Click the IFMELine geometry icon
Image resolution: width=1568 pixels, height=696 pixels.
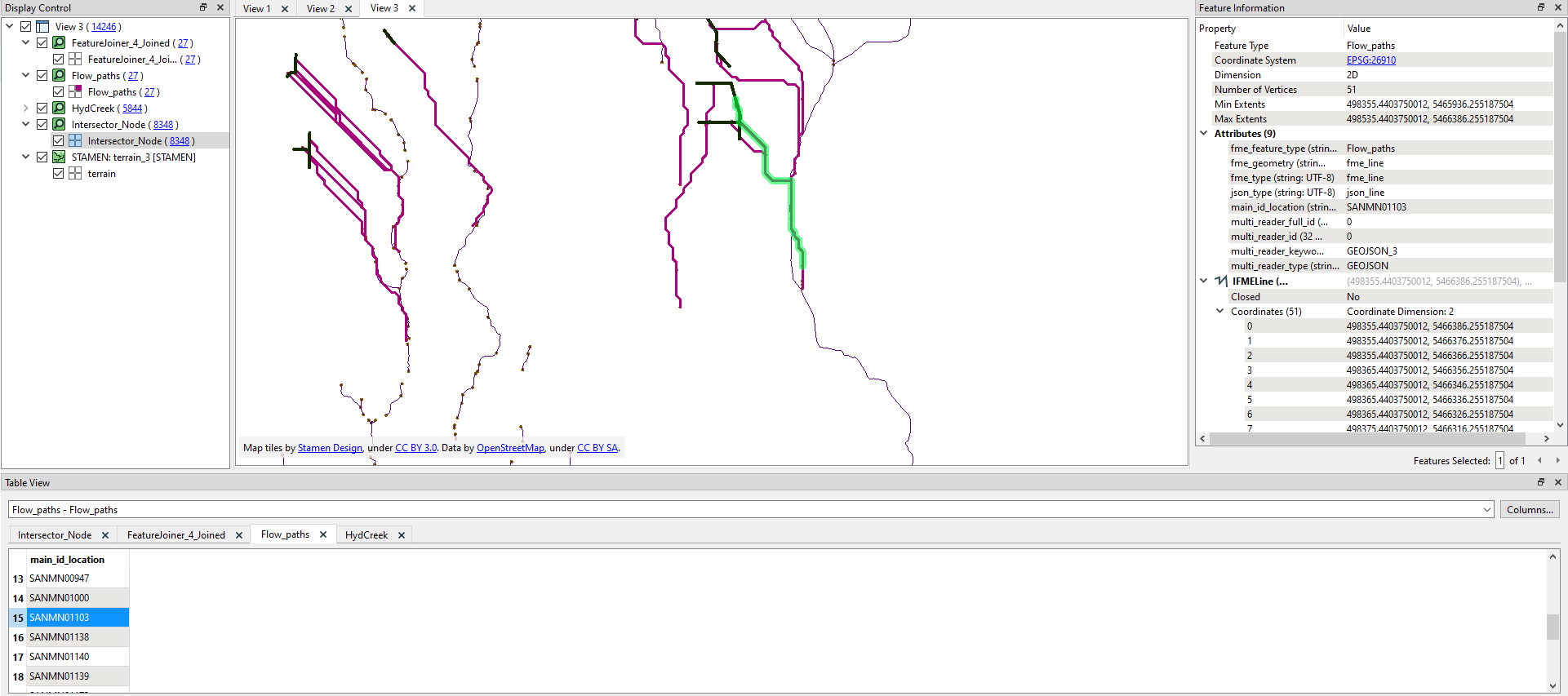click(1221, 281)
